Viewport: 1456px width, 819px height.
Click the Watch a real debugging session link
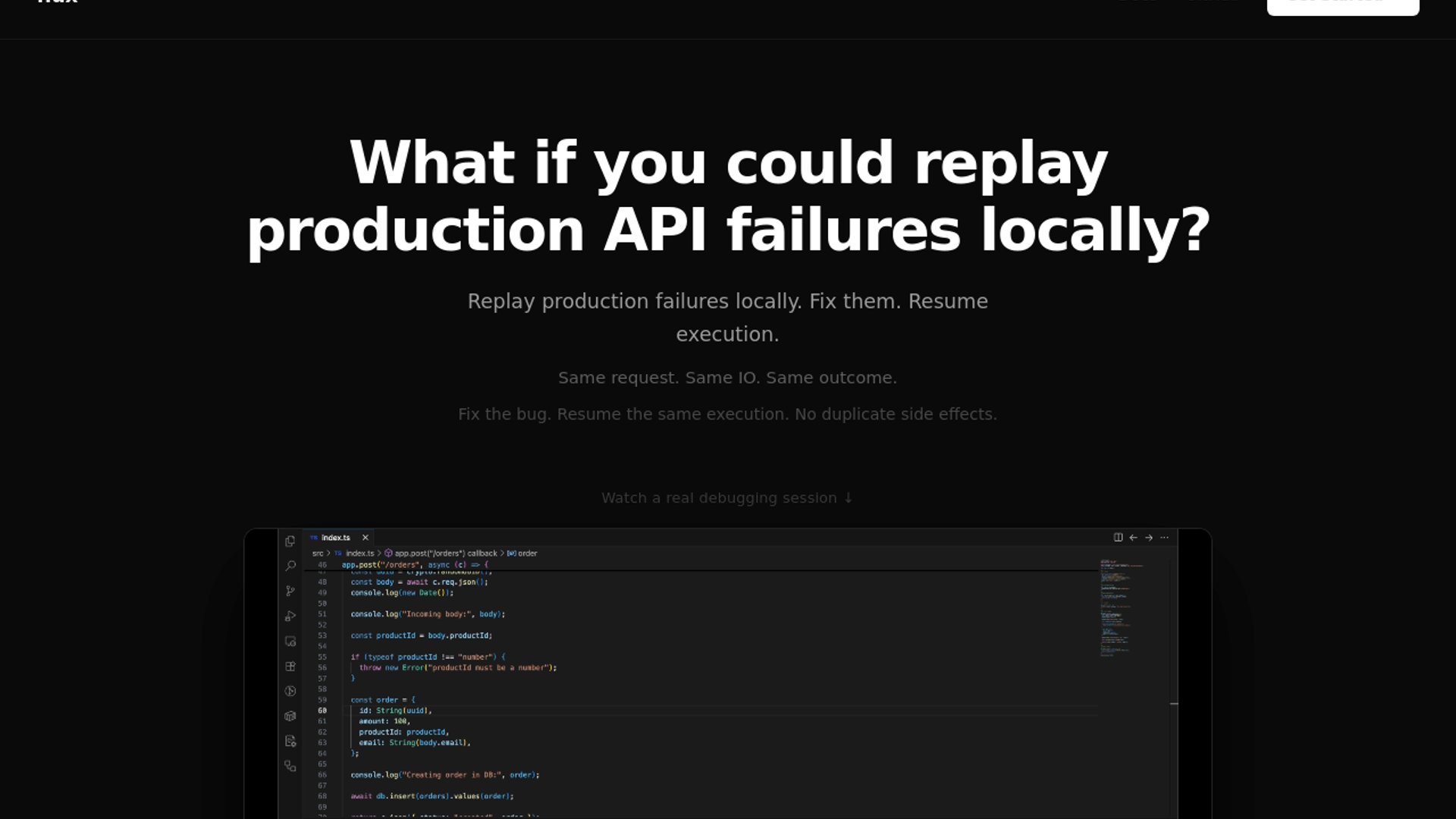[x=727, y=498]
